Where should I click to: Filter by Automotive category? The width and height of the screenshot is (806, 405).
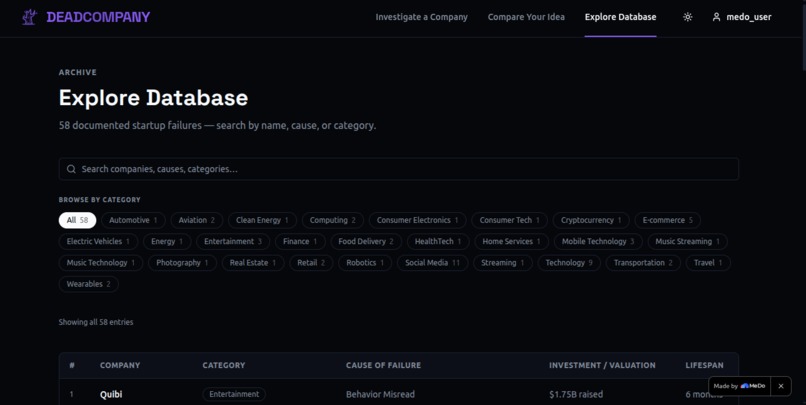[133, 220]
